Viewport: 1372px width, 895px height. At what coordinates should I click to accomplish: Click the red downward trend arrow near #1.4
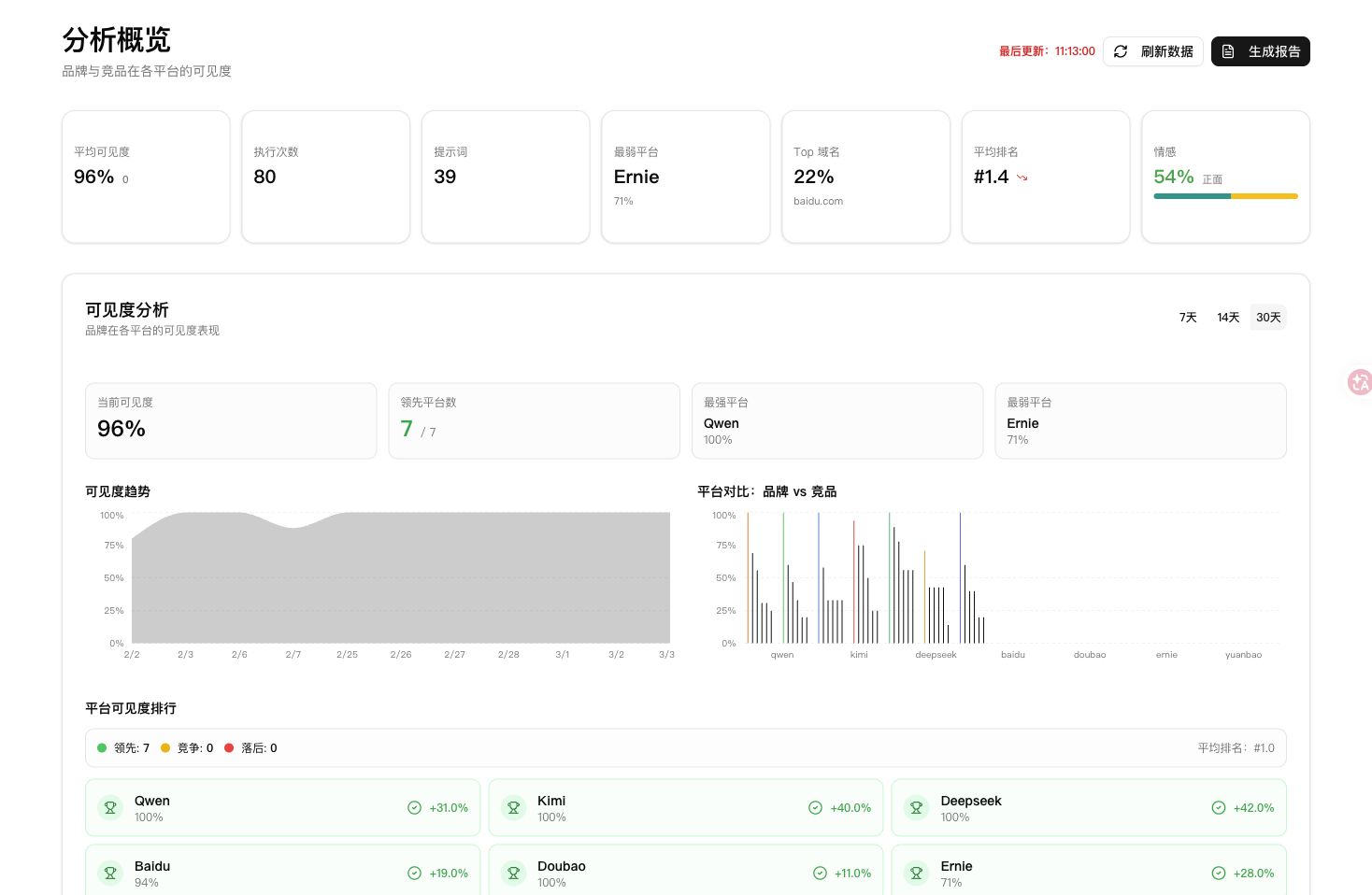[x=1022, y=178]
